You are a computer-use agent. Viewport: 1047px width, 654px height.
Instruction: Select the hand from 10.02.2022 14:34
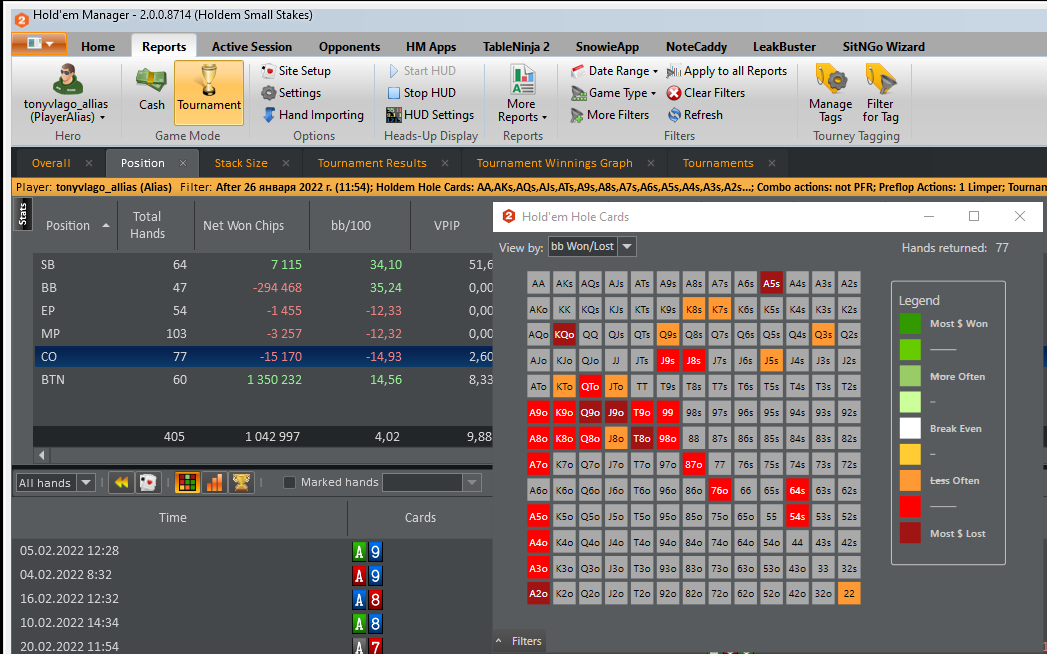tap(252, 623)
